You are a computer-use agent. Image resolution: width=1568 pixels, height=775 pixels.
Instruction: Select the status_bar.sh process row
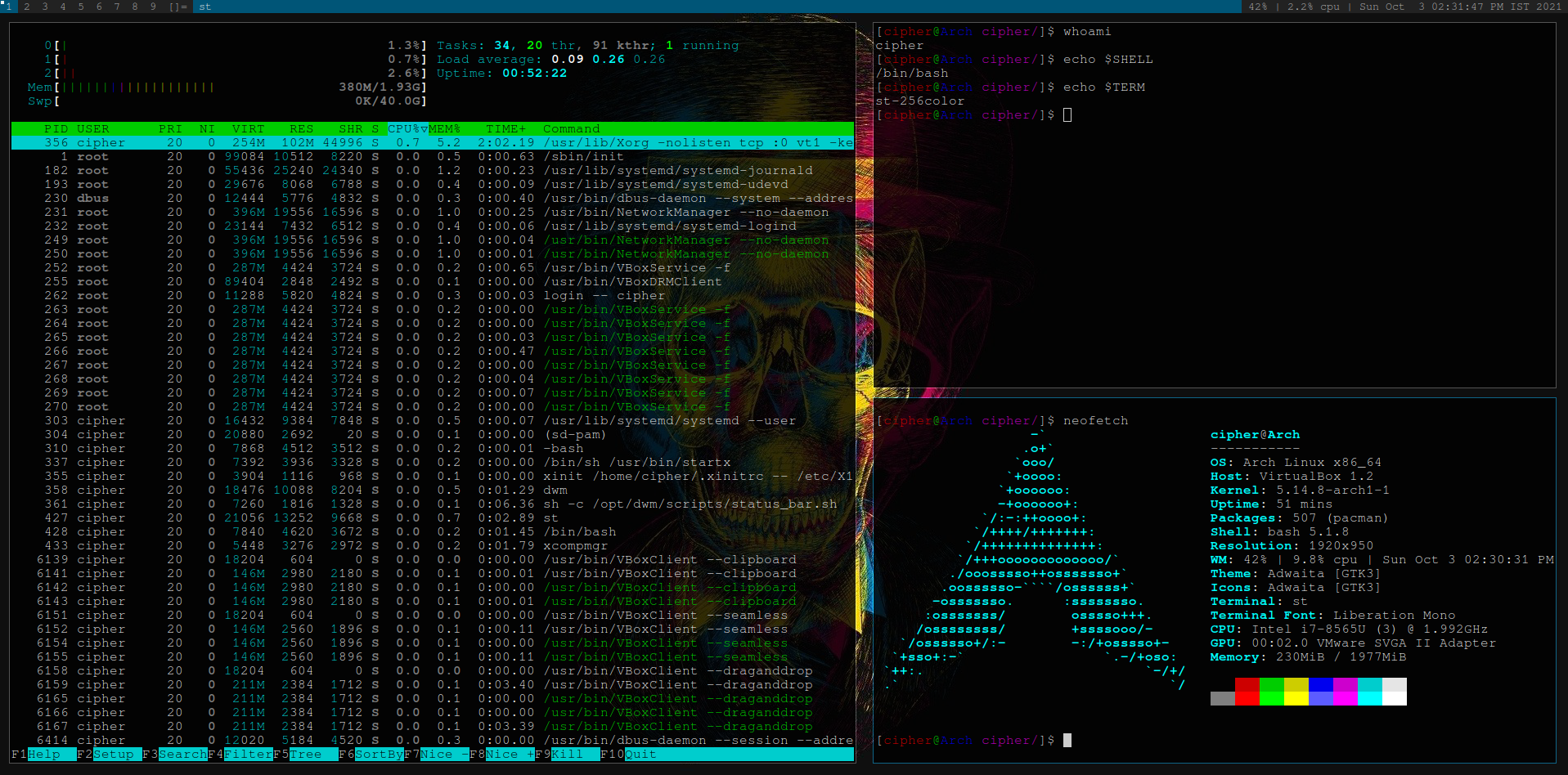433,504
